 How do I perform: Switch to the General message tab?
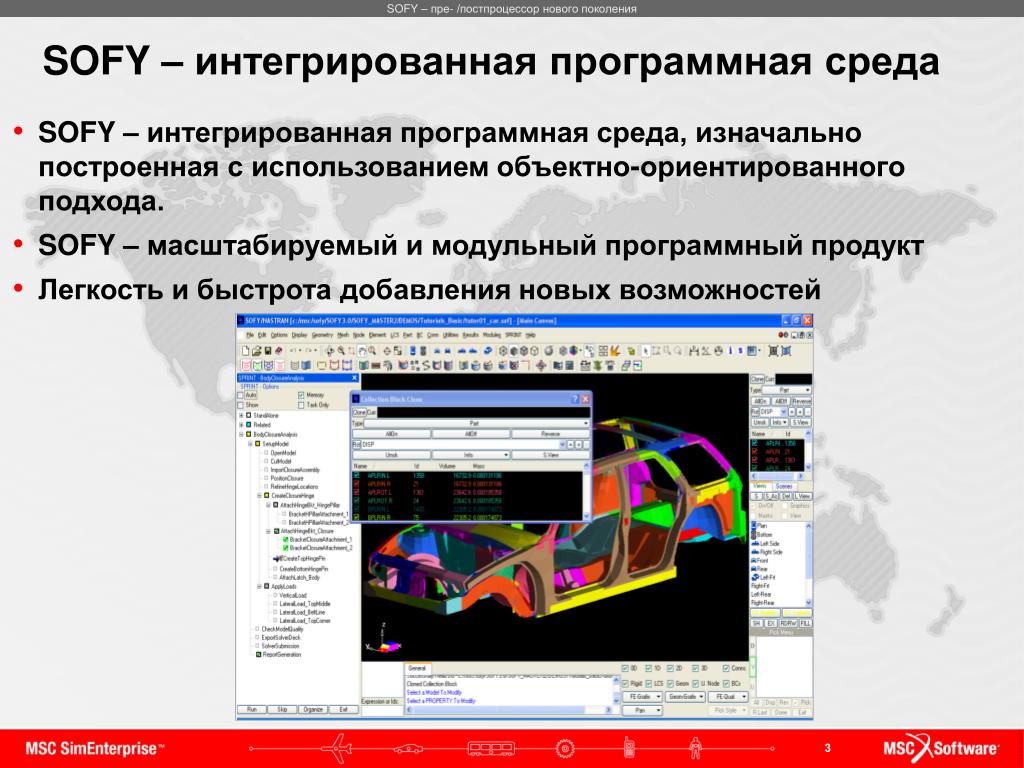pos(417,668)
